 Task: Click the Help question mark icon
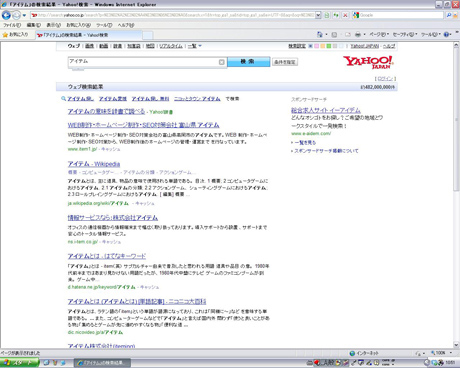point(447,34)
